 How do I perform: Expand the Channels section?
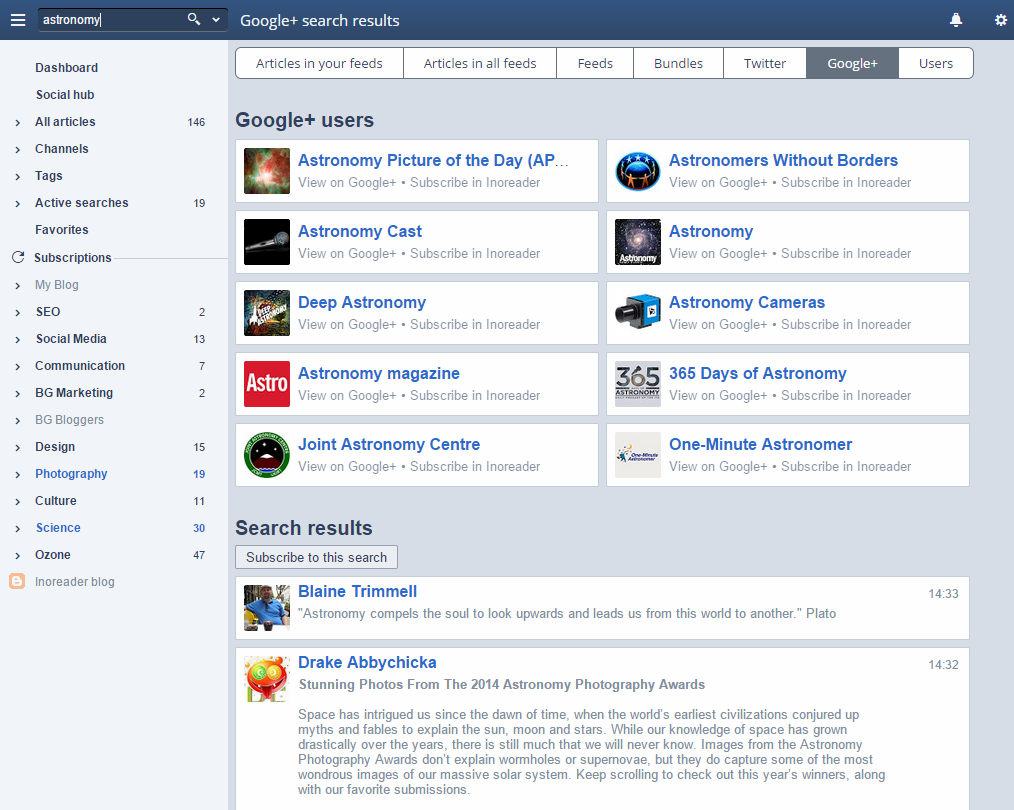17,149
